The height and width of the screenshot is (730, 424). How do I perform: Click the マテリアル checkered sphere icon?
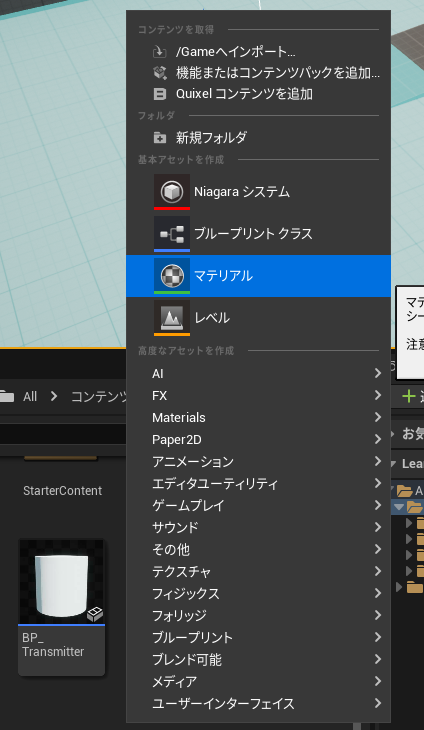pyautogui.click(x=172, y=276)
